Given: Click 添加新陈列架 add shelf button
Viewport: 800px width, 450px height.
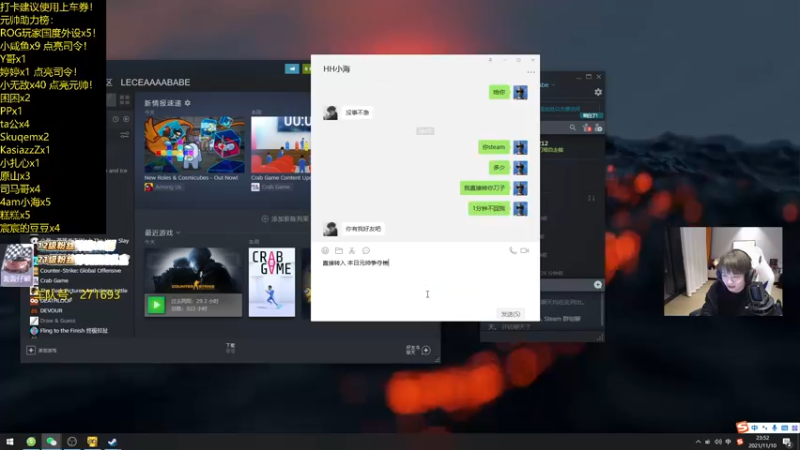Looking at the screenshot, I should pos(285,219).
